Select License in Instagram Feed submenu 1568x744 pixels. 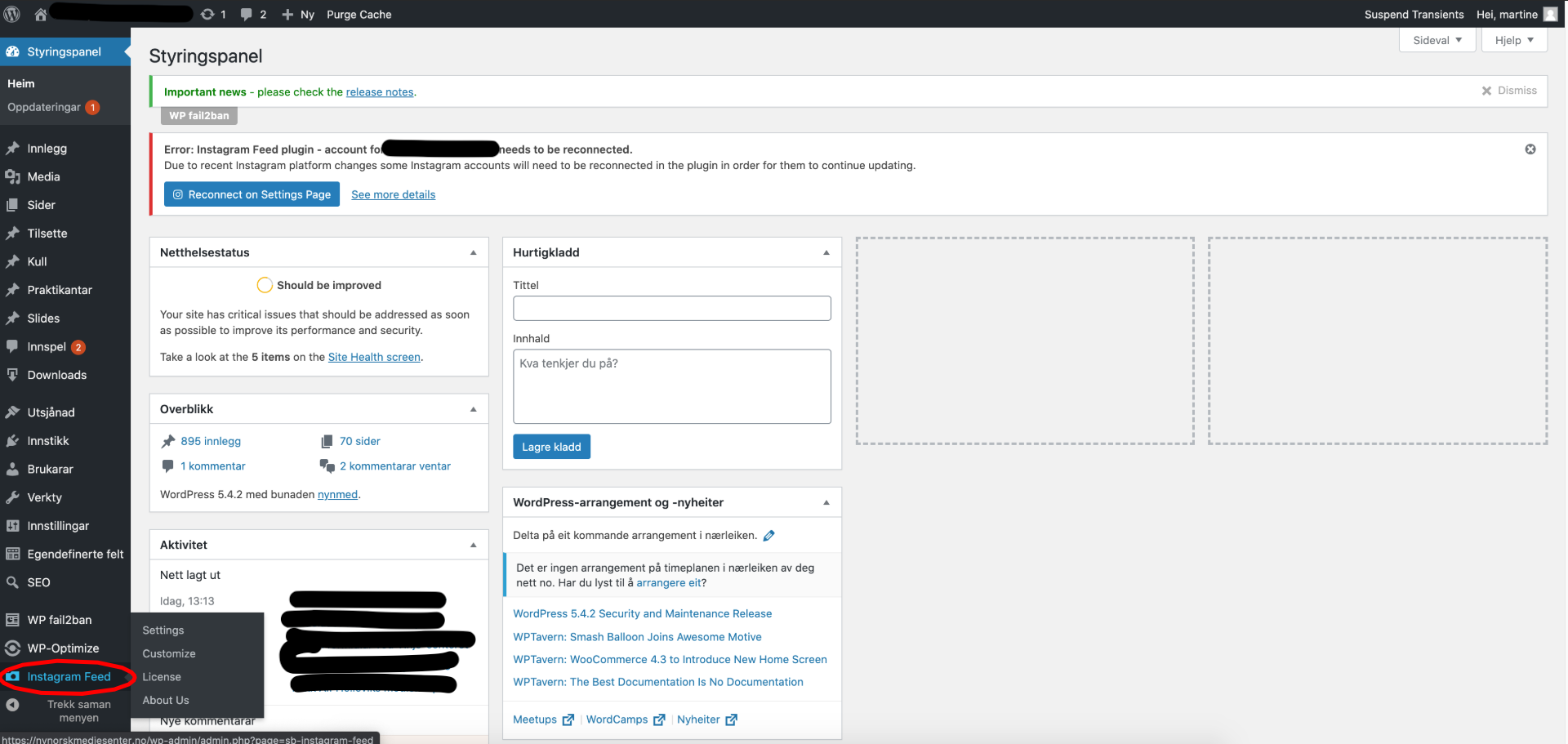[162, 677]
